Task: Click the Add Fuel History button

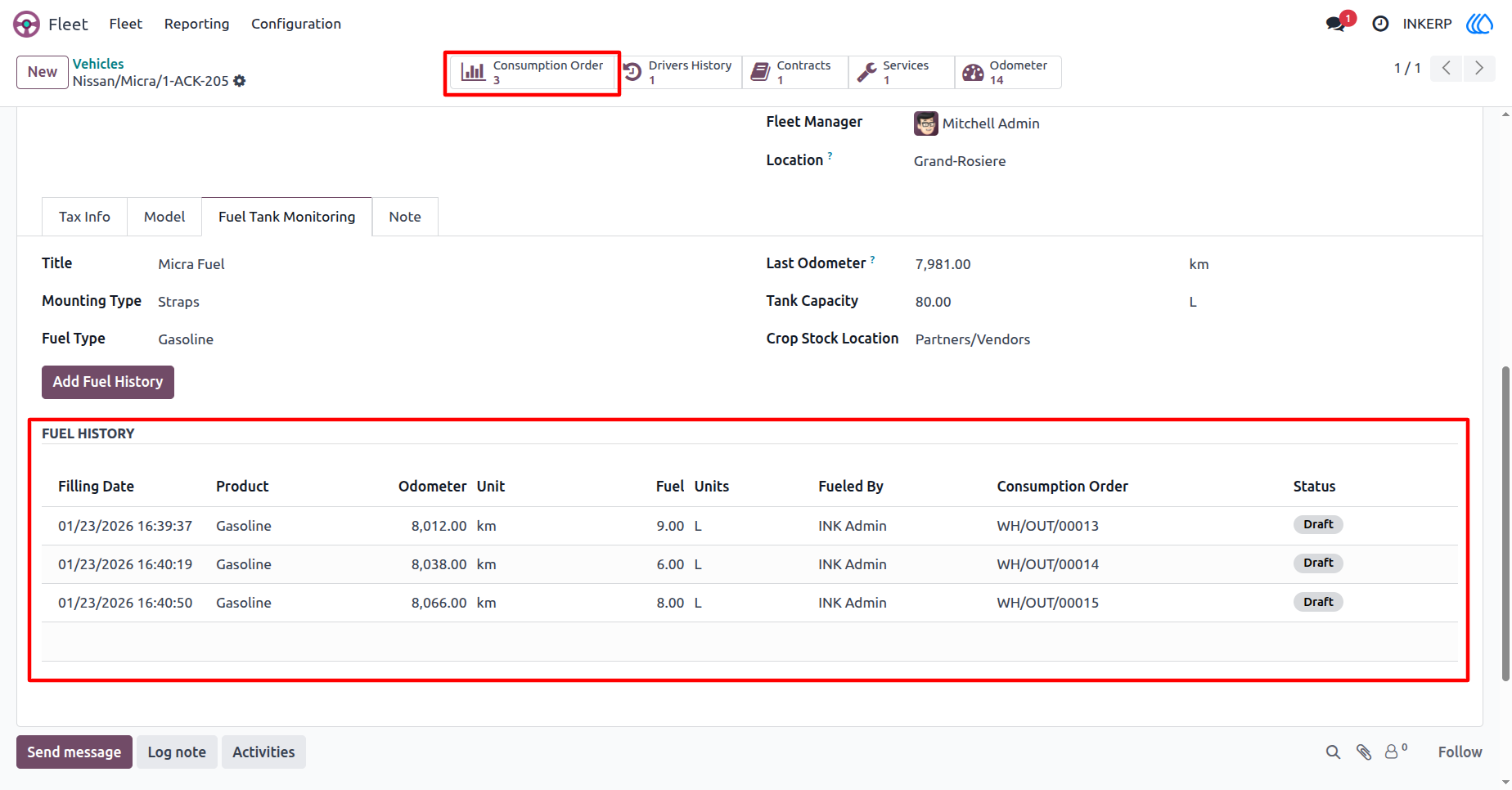Action: coord(108,382)
